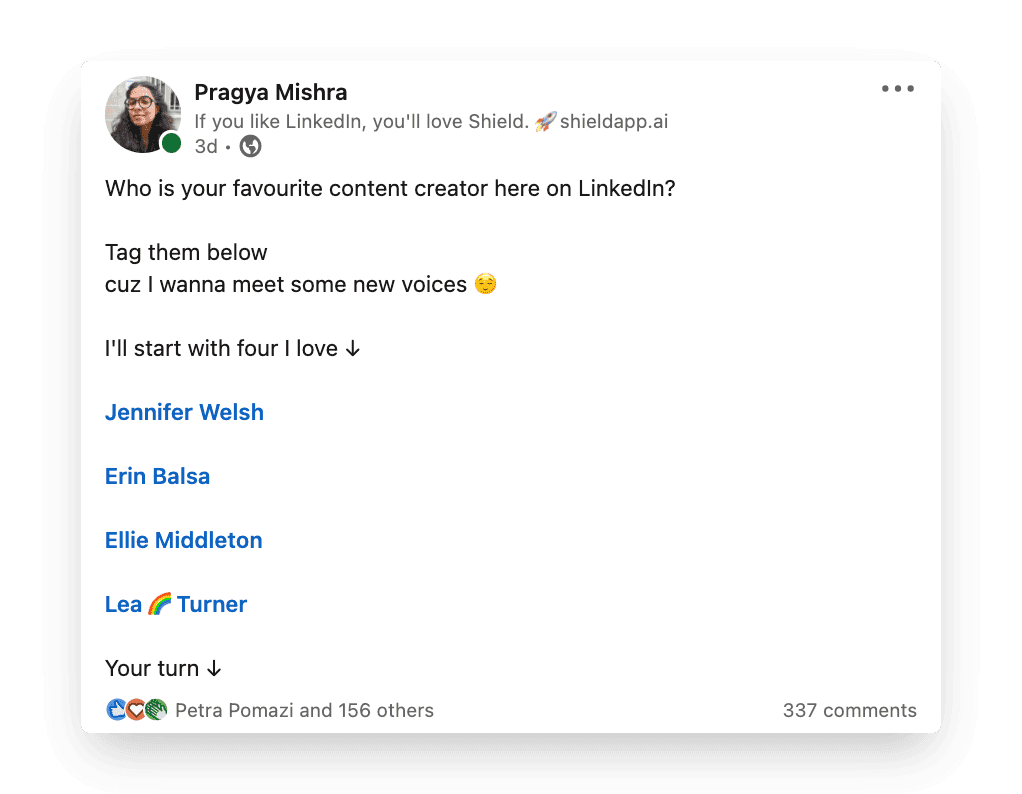Click the green online status indicator
The height and width of the screenshot is (794, 1022).
pos(171,142)
